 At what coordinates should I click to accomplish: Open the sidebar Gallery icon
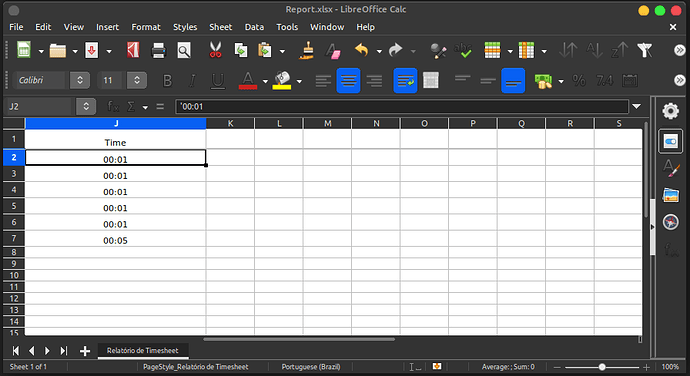(670, 195)
